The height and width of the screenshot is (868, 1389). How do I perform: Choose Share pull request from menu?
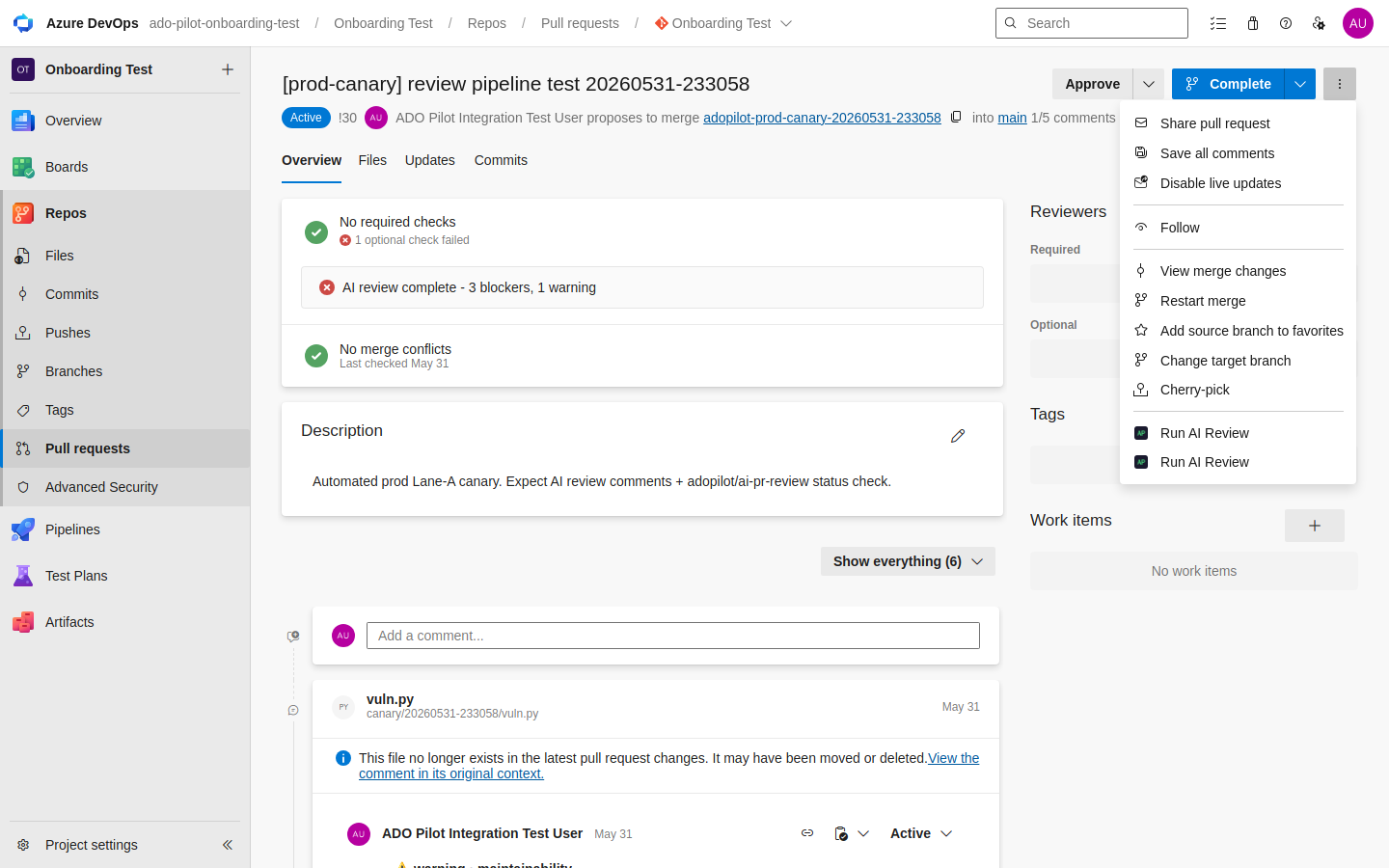point(1238,123)
